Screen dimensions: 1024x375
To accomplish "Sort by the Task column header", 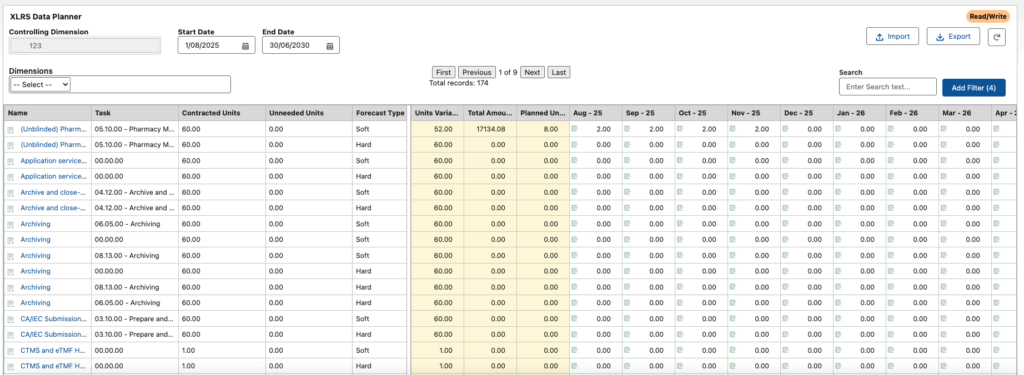I will coord(135,113).
